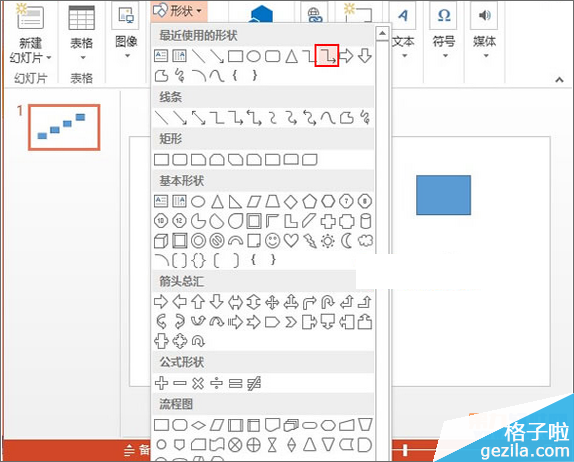Screen dimensions: 574x462
Task: Select the flowchart collate shape
Action: (x=272, y=445)
